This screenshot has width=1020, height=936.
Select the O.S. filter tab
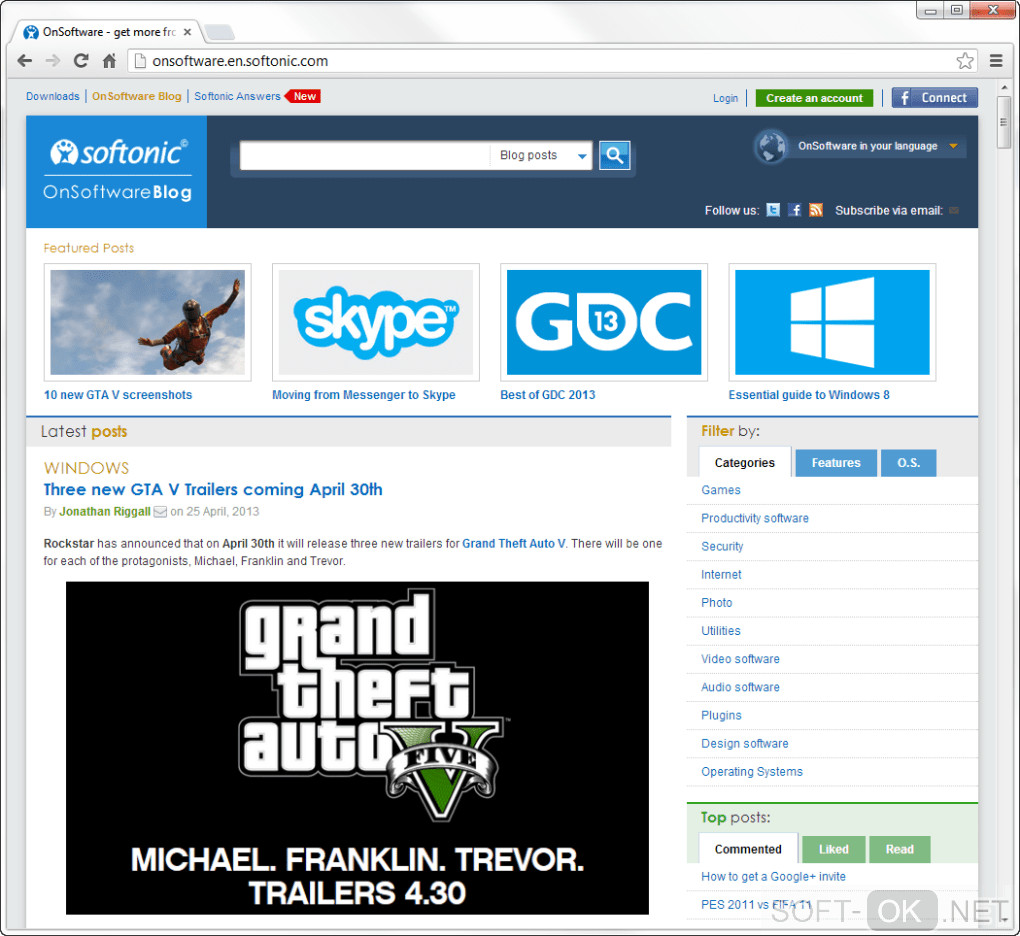click(908, 463)
